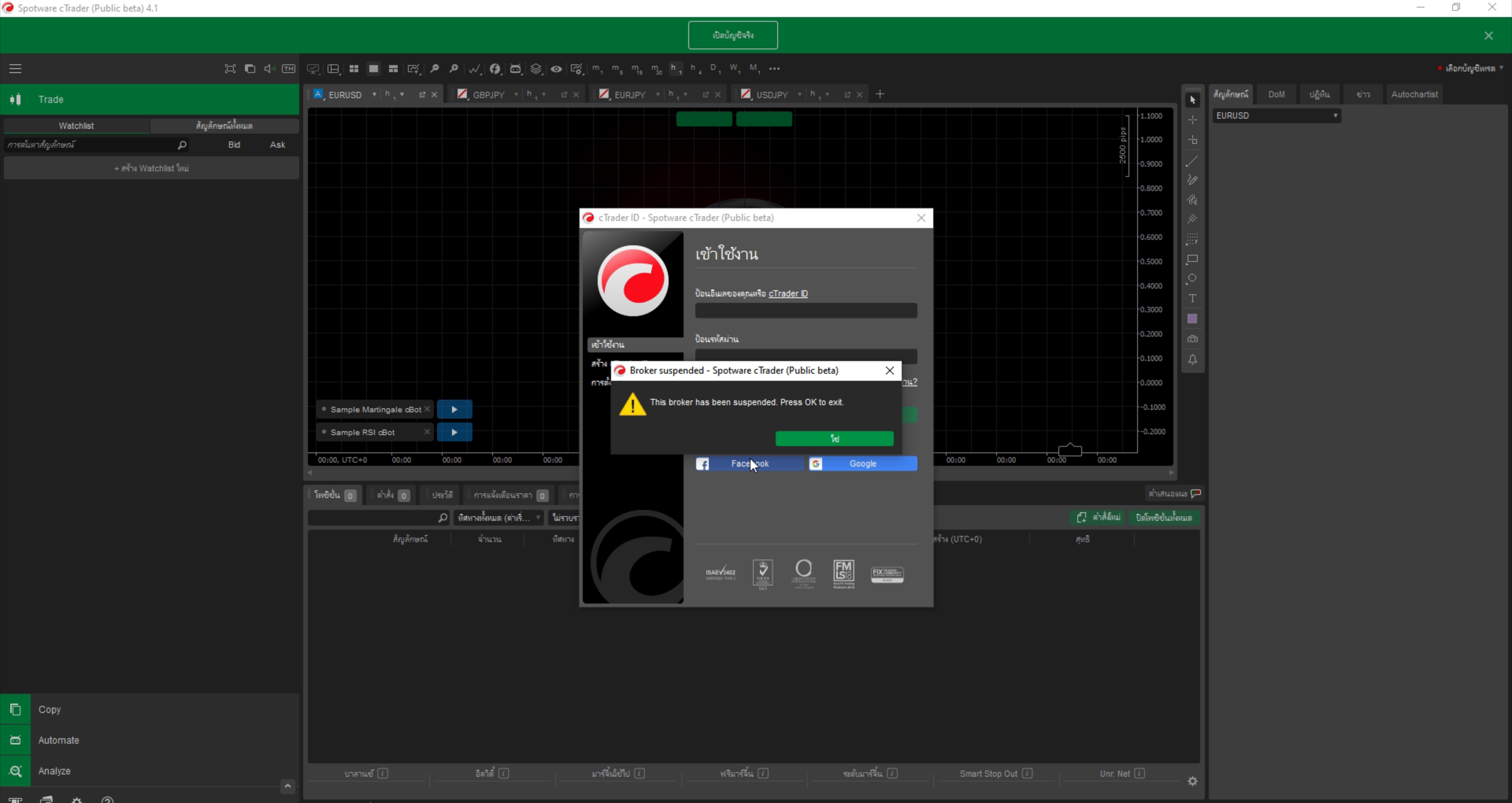Click the price alert bell icon
Viewport: 1512px width, 803px height.
[1192, 359]
